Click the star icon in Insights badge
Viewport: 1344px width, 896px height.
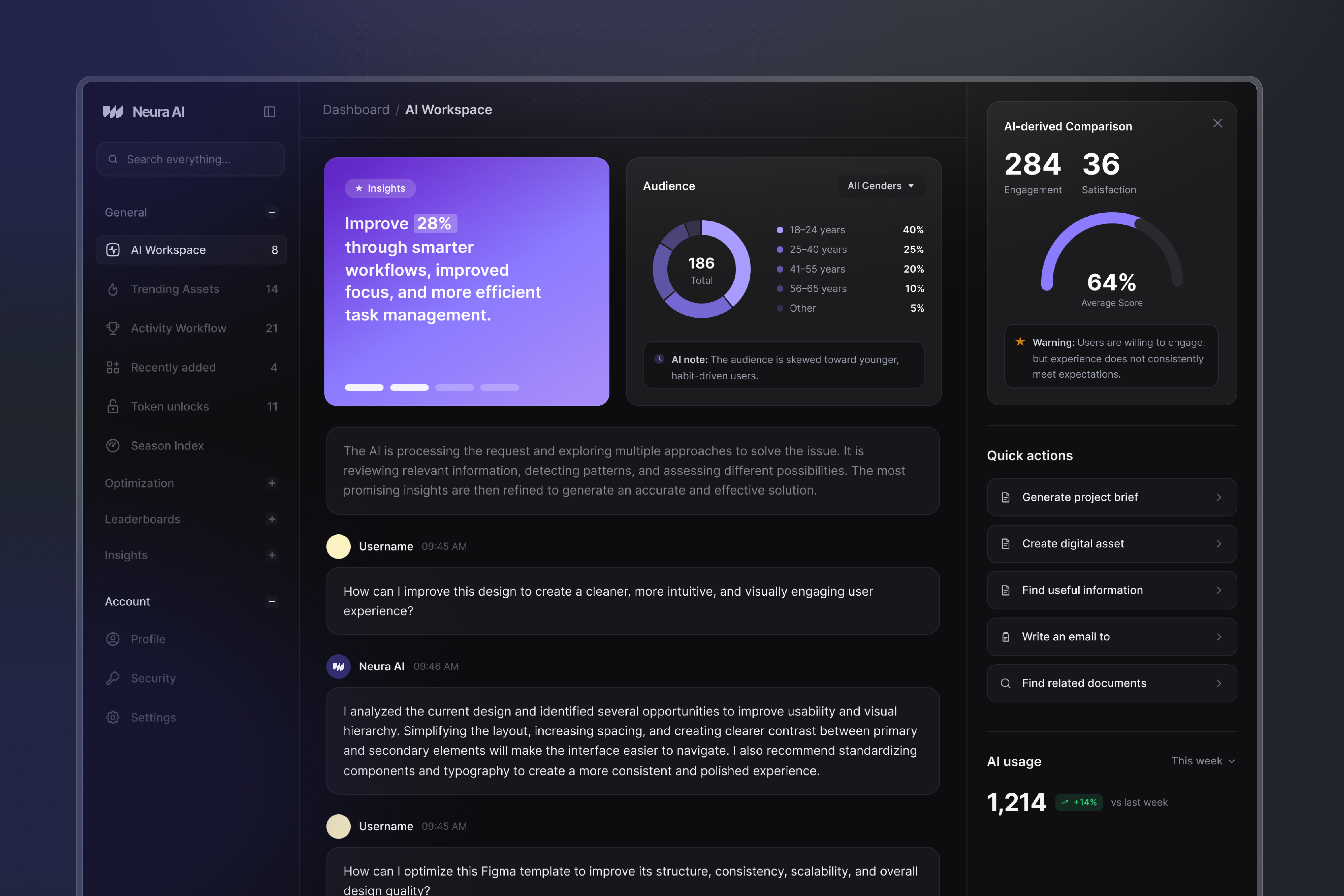pos(359,188)
